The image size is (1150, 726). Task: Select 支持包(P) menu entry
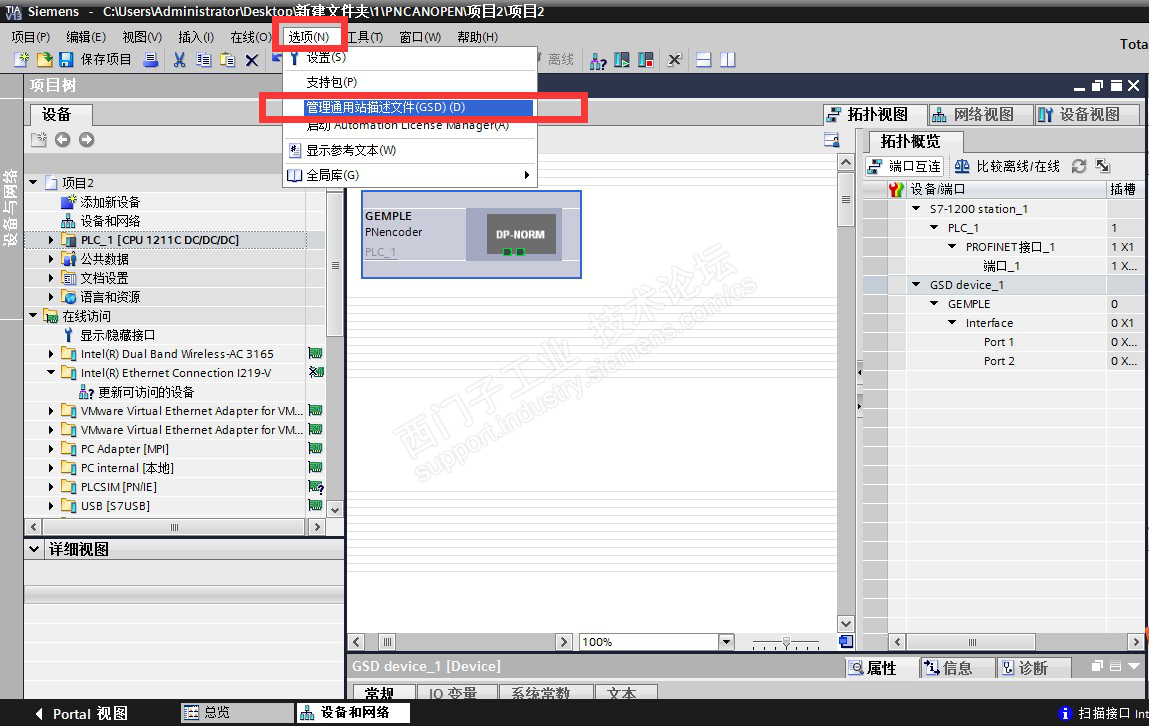411,82
